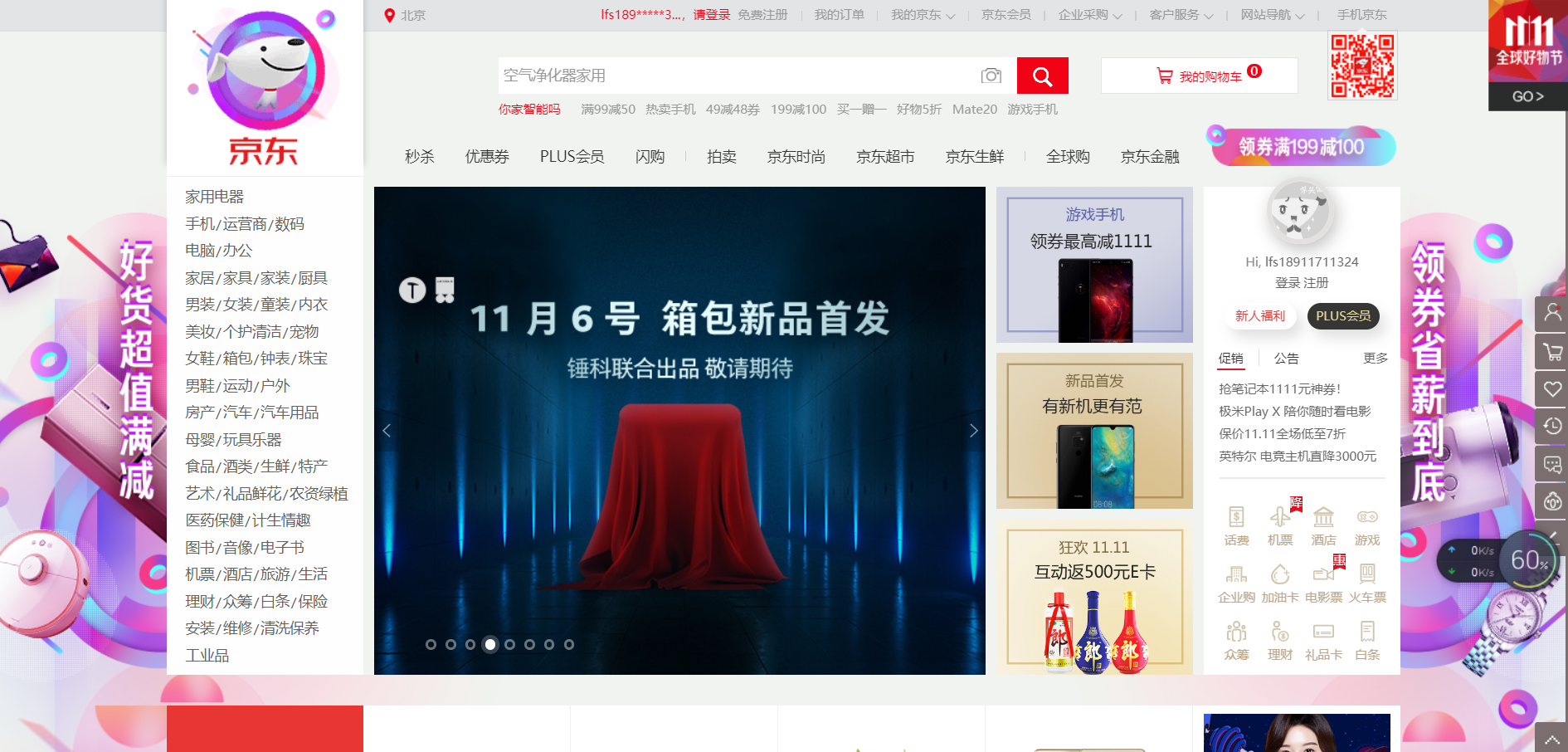This screenshot has width=1568, height=752.
Task: Click the JD dog logo
Action: pyautogui.click(x=264, y=87)
